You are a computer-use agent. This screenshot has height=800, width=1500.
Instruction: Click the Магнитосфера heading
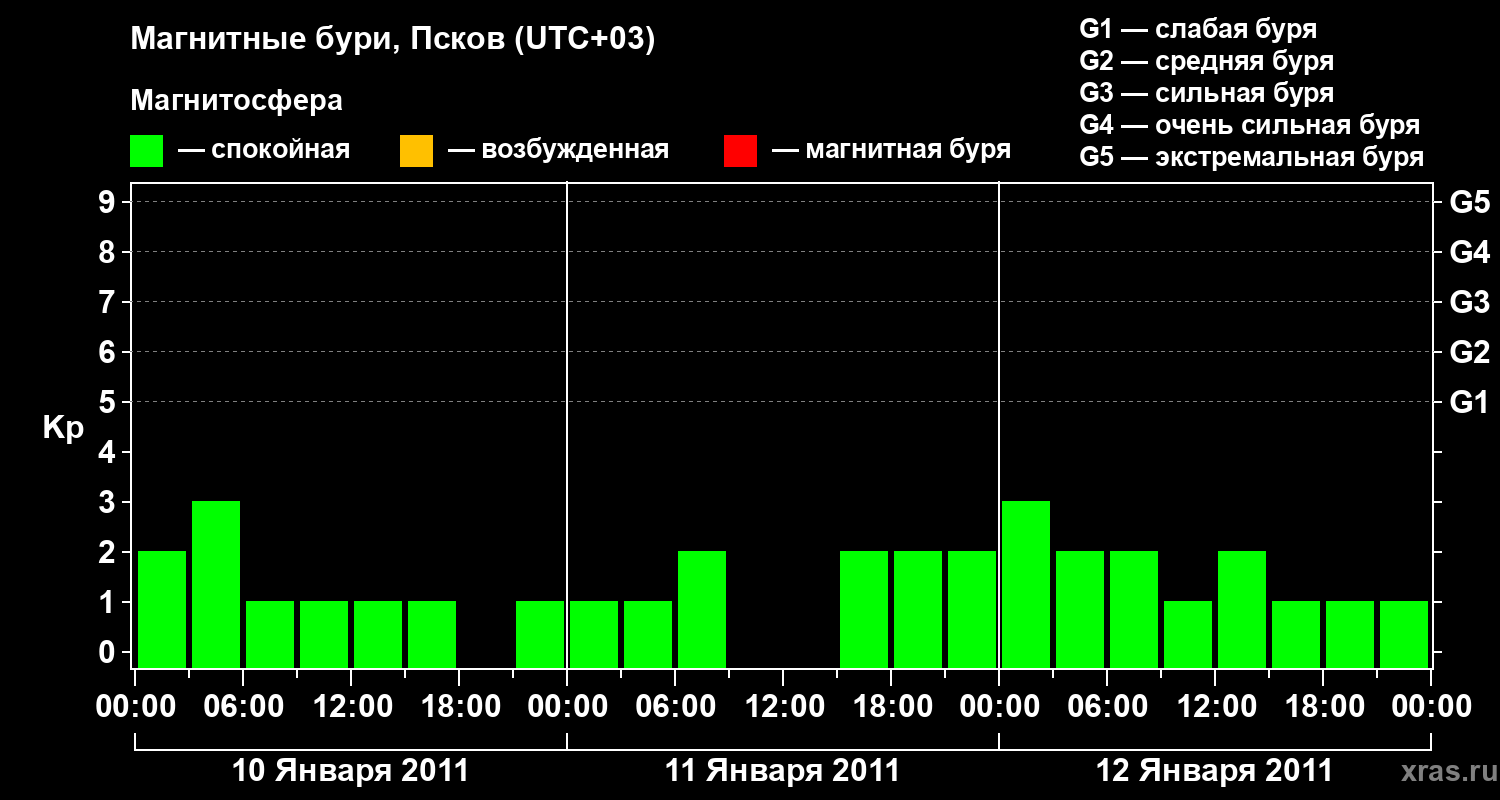(237, 101)
